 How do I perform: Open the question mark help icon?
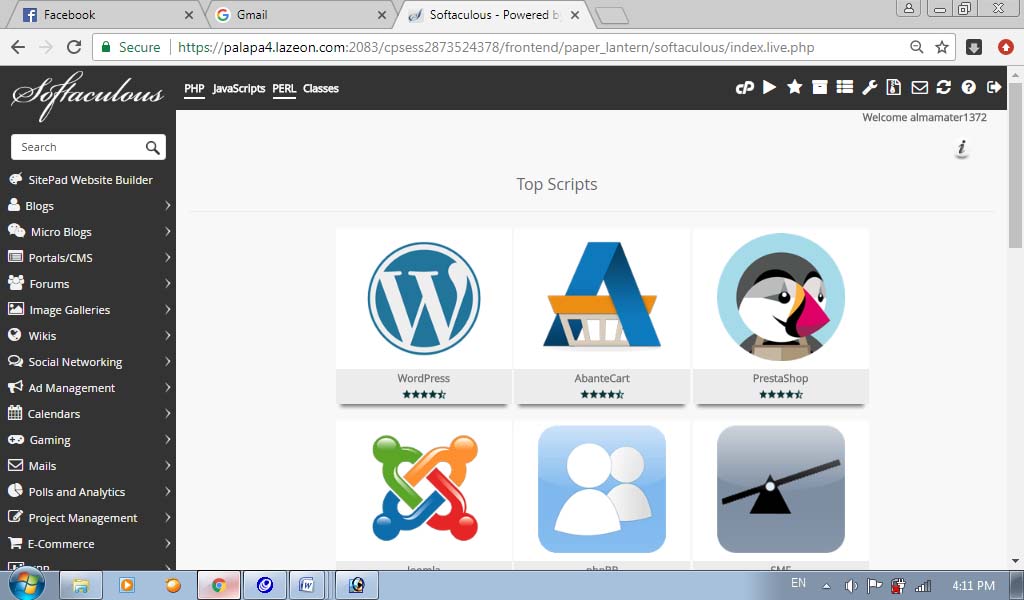(x=968, y=88)
